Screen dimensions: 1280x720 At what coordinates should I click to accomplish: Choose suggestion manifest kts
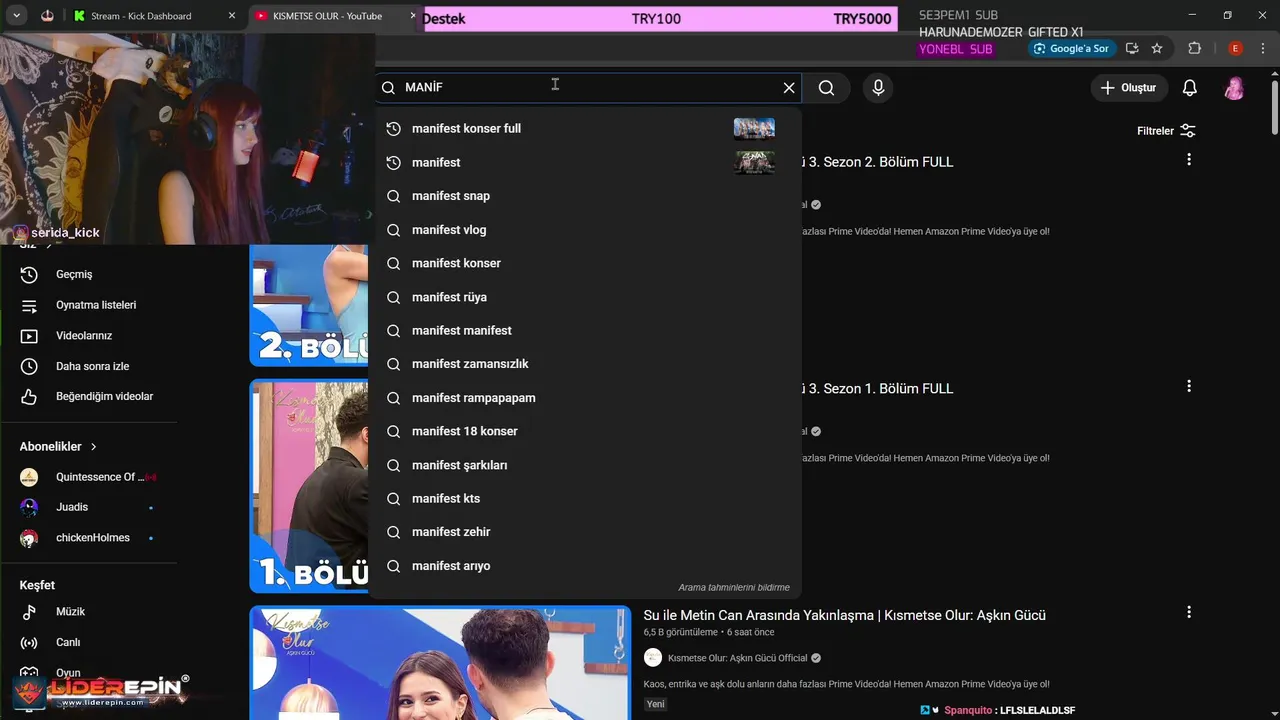pos(585,498)
